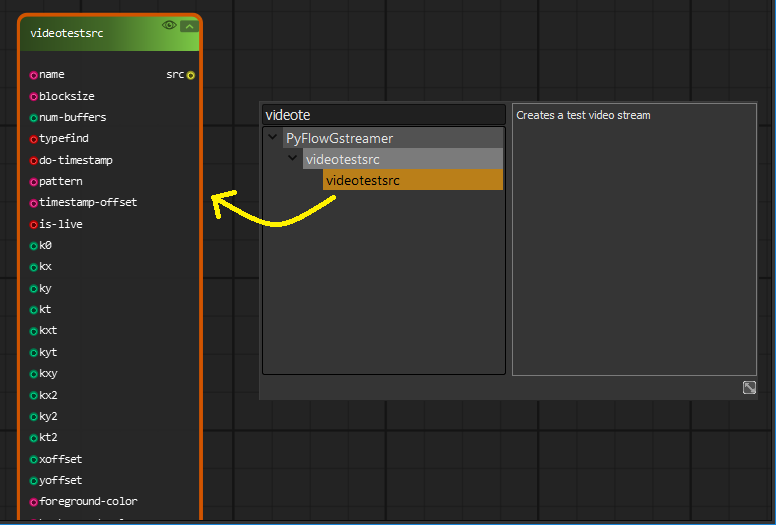Click the num-buffers input pin
Viewport: 776px width, 525px height.
click(x=34, y=118)
